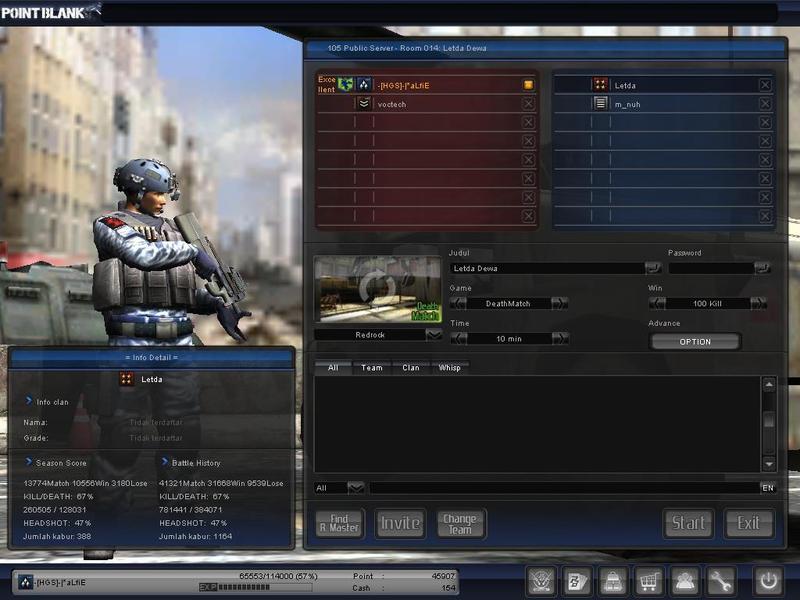Image resolution: width=800 pixels, height=600 pixels.
Task: Select previous Game mode with left arrow
Action: (458, 304)
